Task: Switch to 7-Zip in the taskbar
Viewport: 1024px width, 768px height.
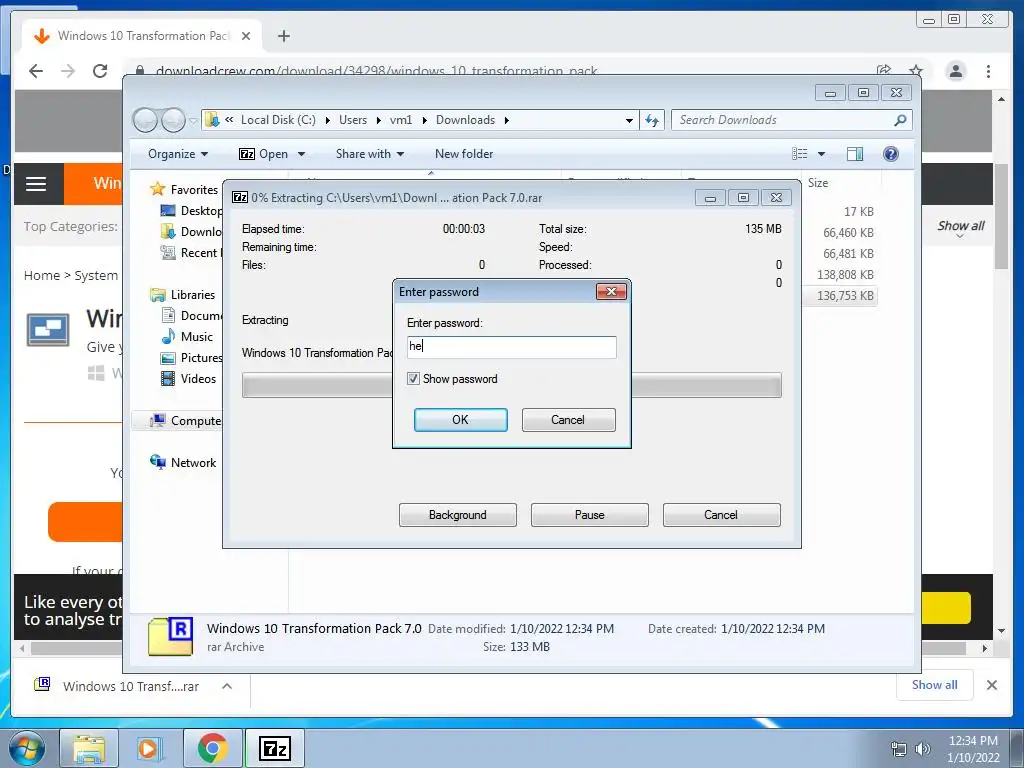Action: (x=274, y=748)
